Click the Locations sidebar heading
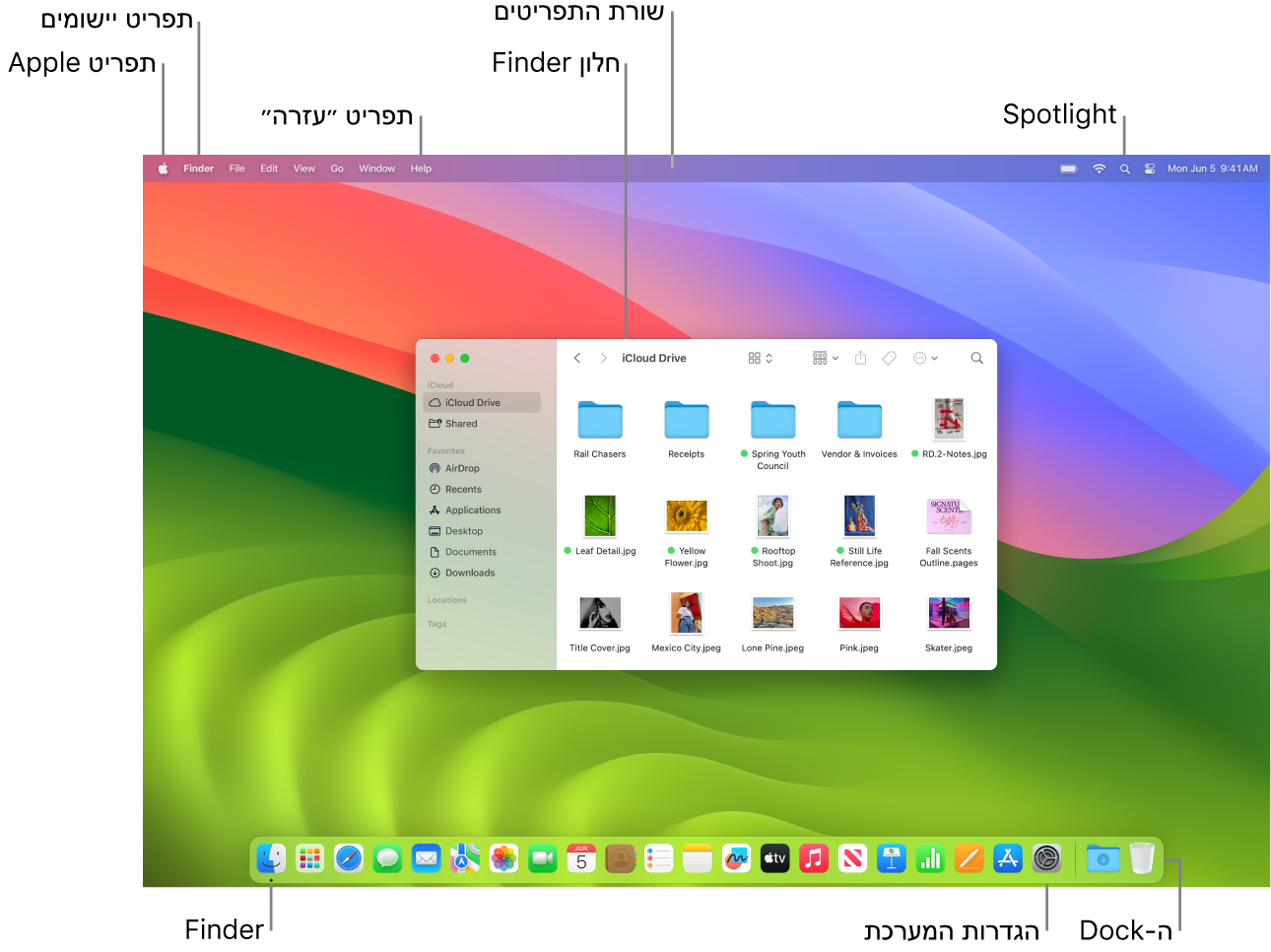This screenshot has height=952, width=1271. click(446, 599)
